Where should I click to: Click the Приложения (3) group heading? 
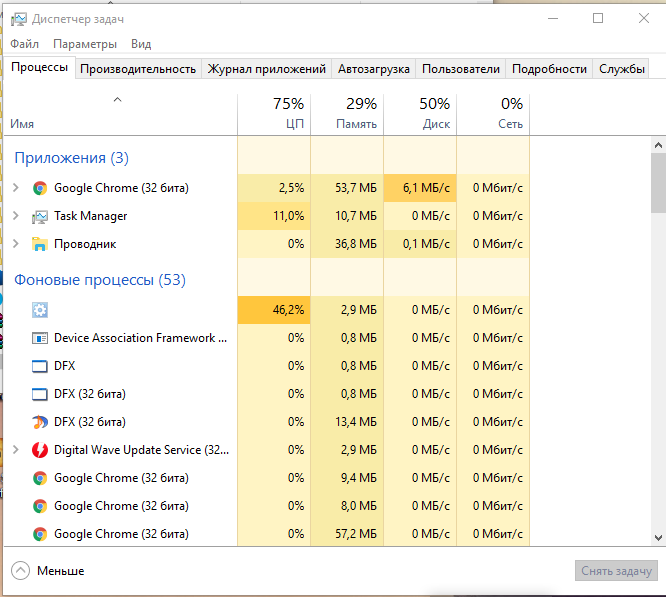(71, 158)
